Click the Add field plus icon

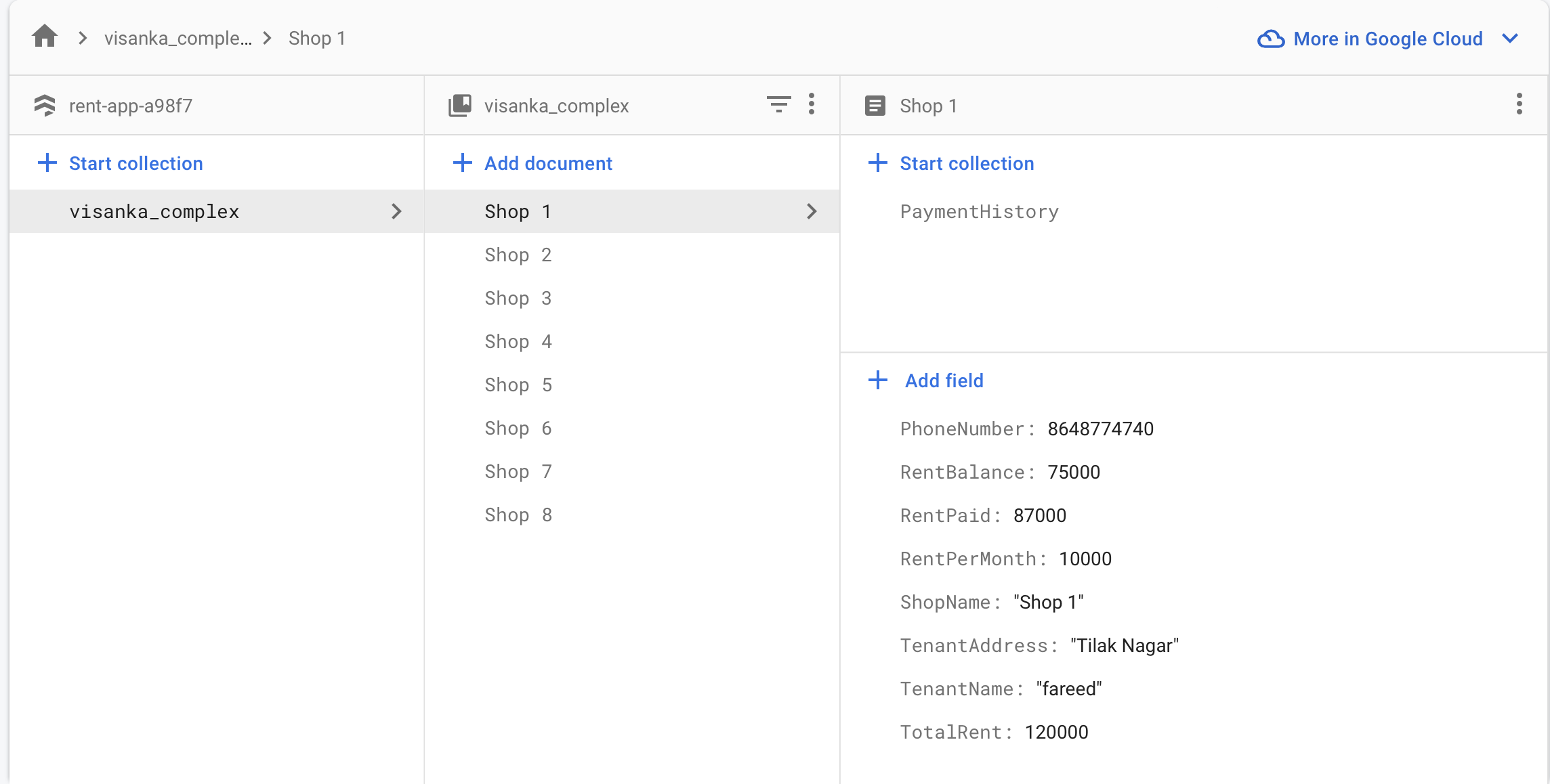[877, 380]
